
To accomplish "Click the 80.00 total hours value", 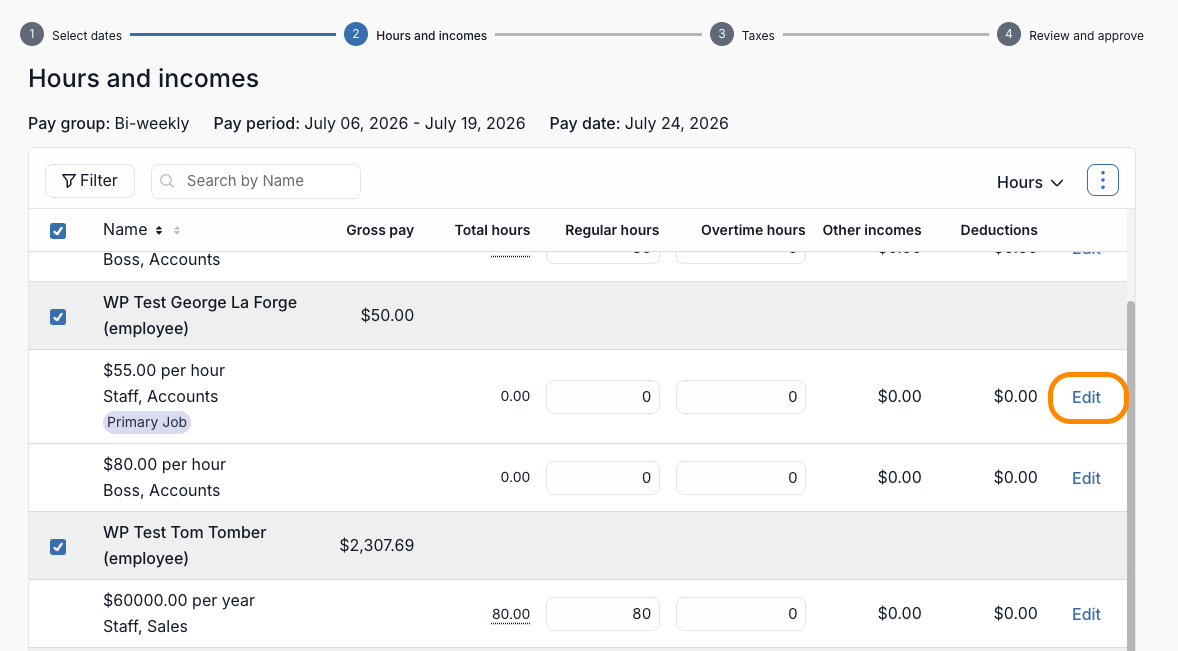I will (x=511, y=614).
